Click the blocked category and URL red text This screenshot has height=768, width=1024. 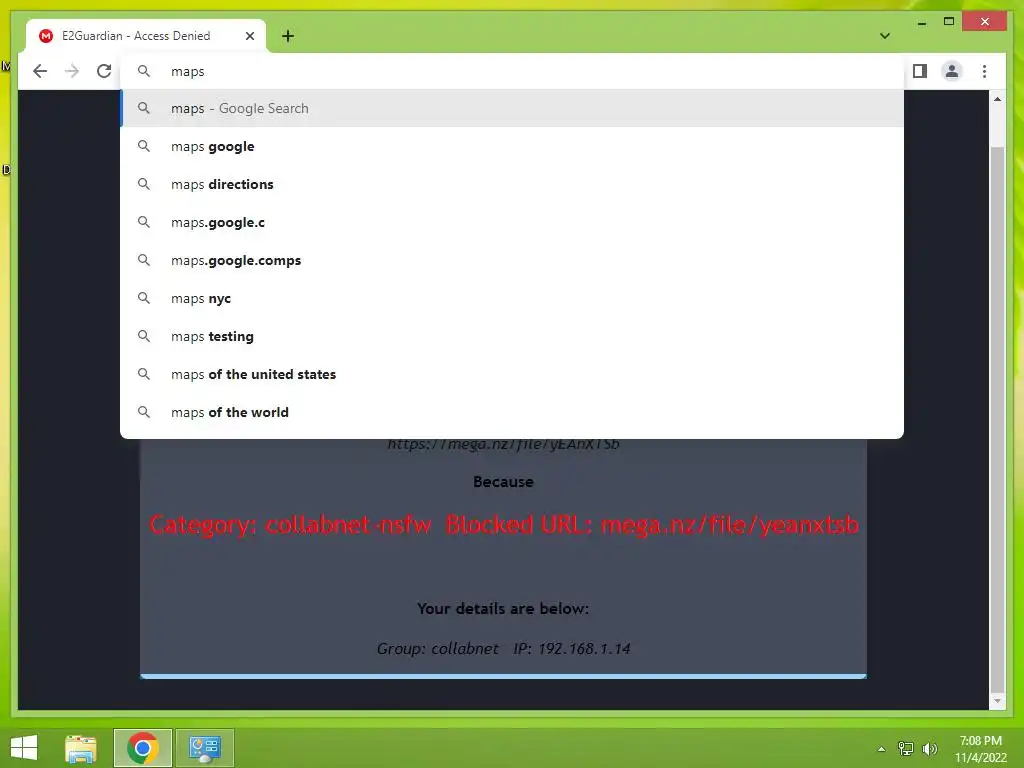tap(504, 525)
